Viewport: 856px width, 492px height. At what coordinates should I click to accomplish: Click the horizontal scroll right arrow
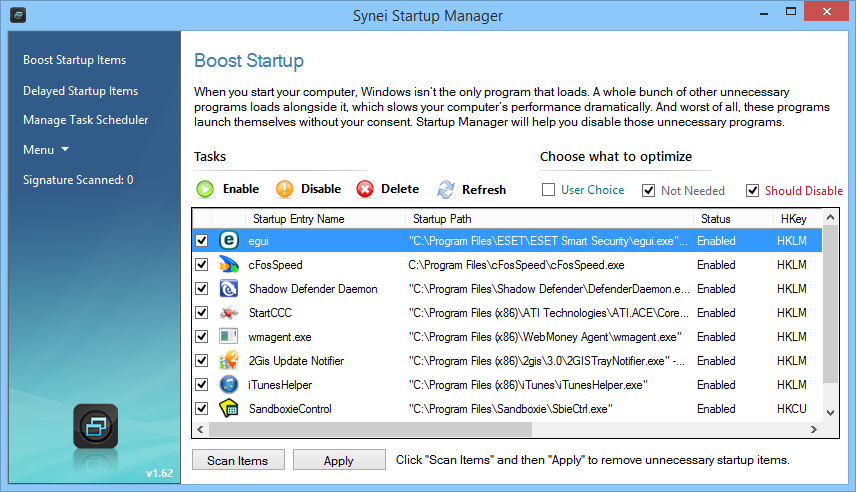814,430
